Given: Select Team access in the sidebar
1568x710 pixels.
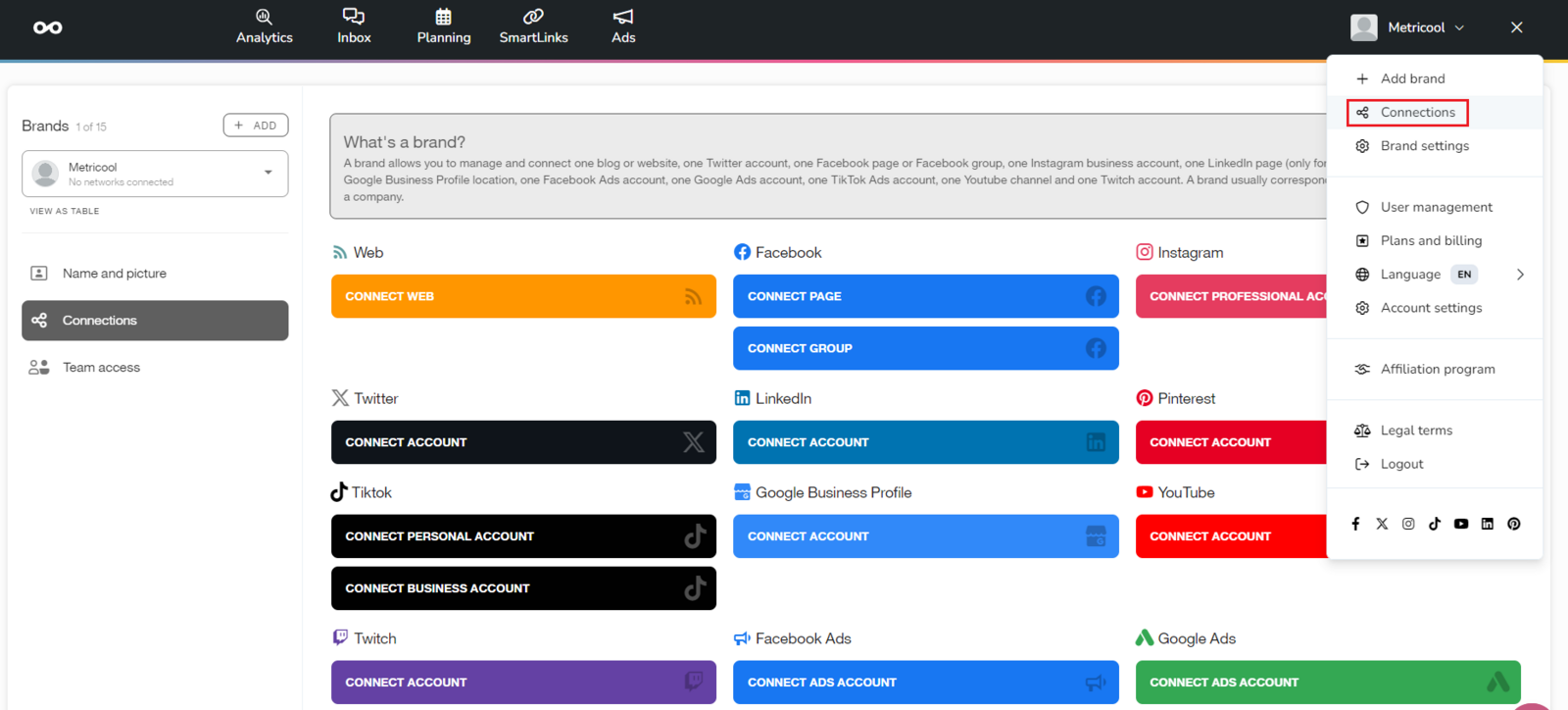Looking at the screenshot, I should click(101, 368).
